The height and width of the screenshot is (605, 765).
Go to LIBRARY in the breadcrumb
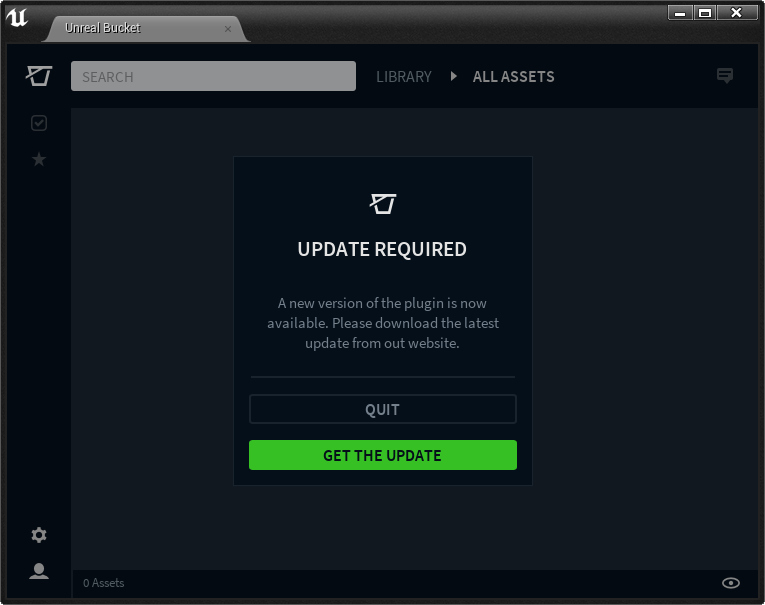(403, 77)
